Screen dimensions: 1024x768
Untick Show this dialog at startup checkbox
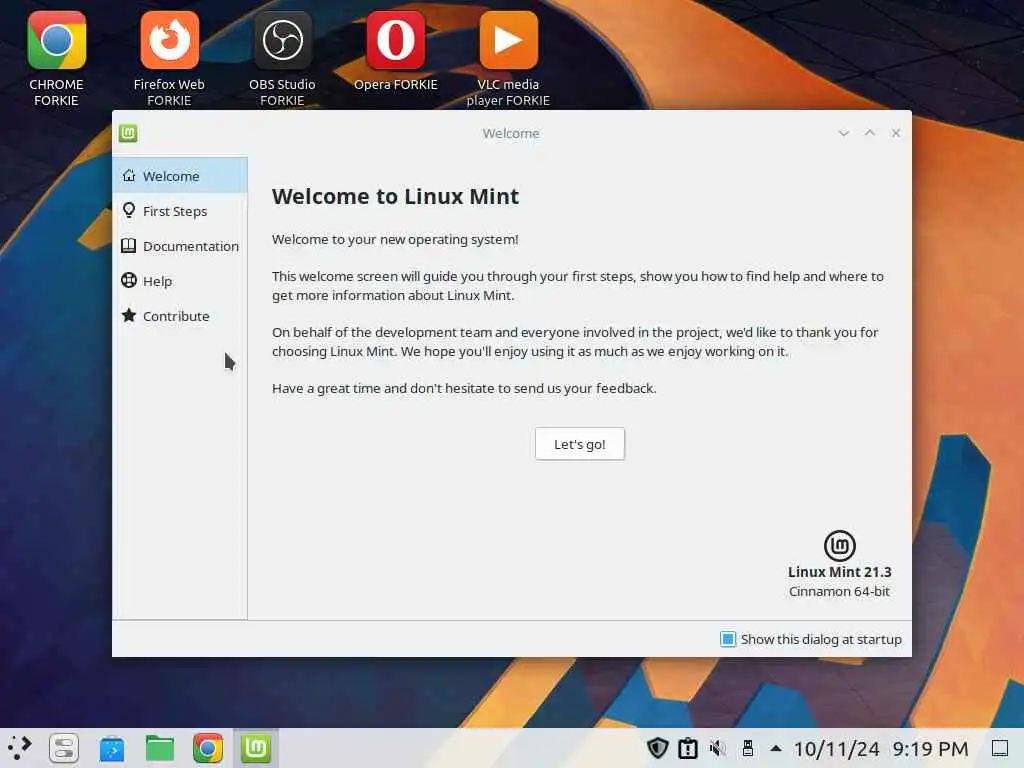click(728, 639)
